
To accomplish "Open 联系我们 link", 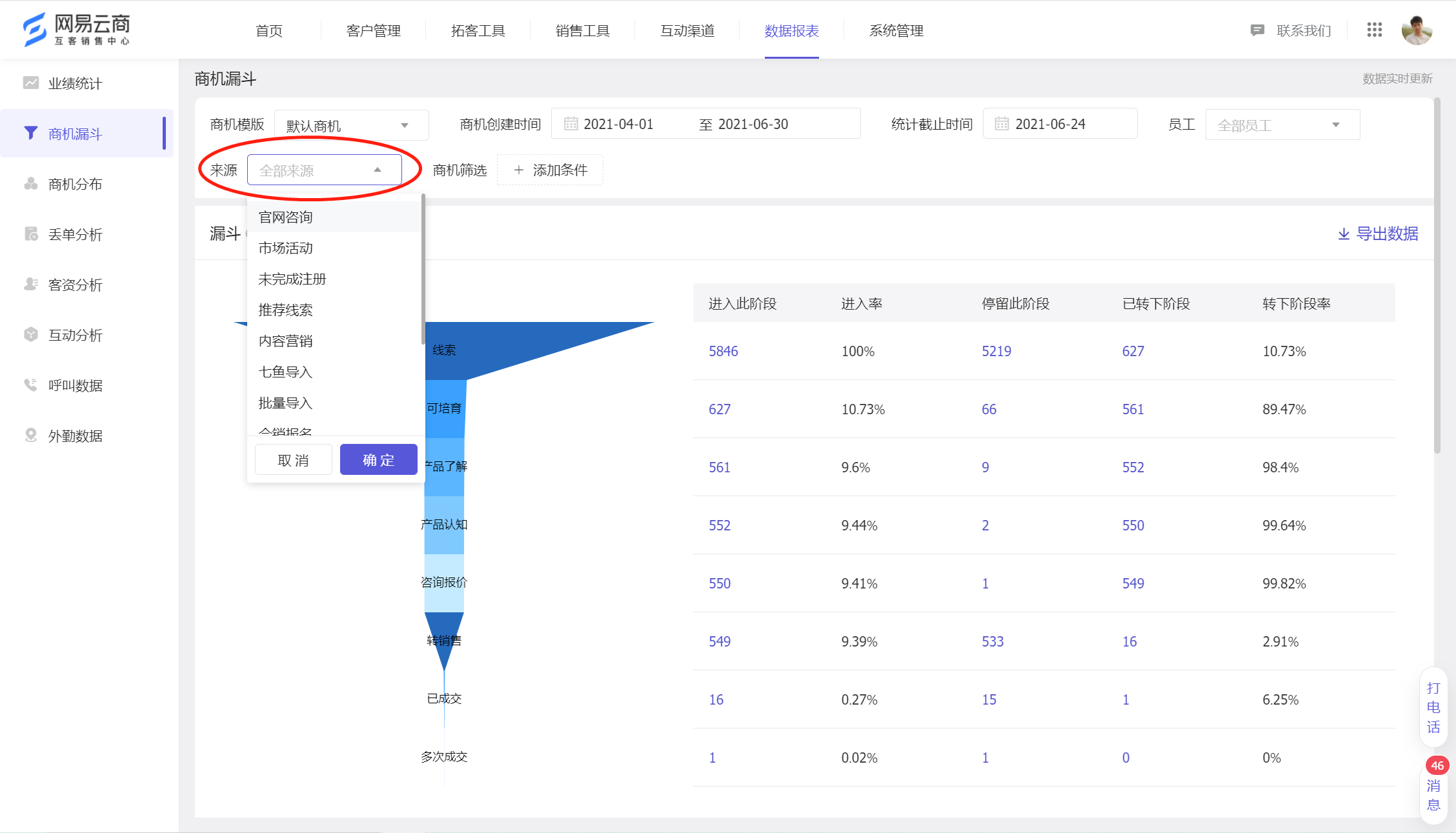I will click(1304, 30).
